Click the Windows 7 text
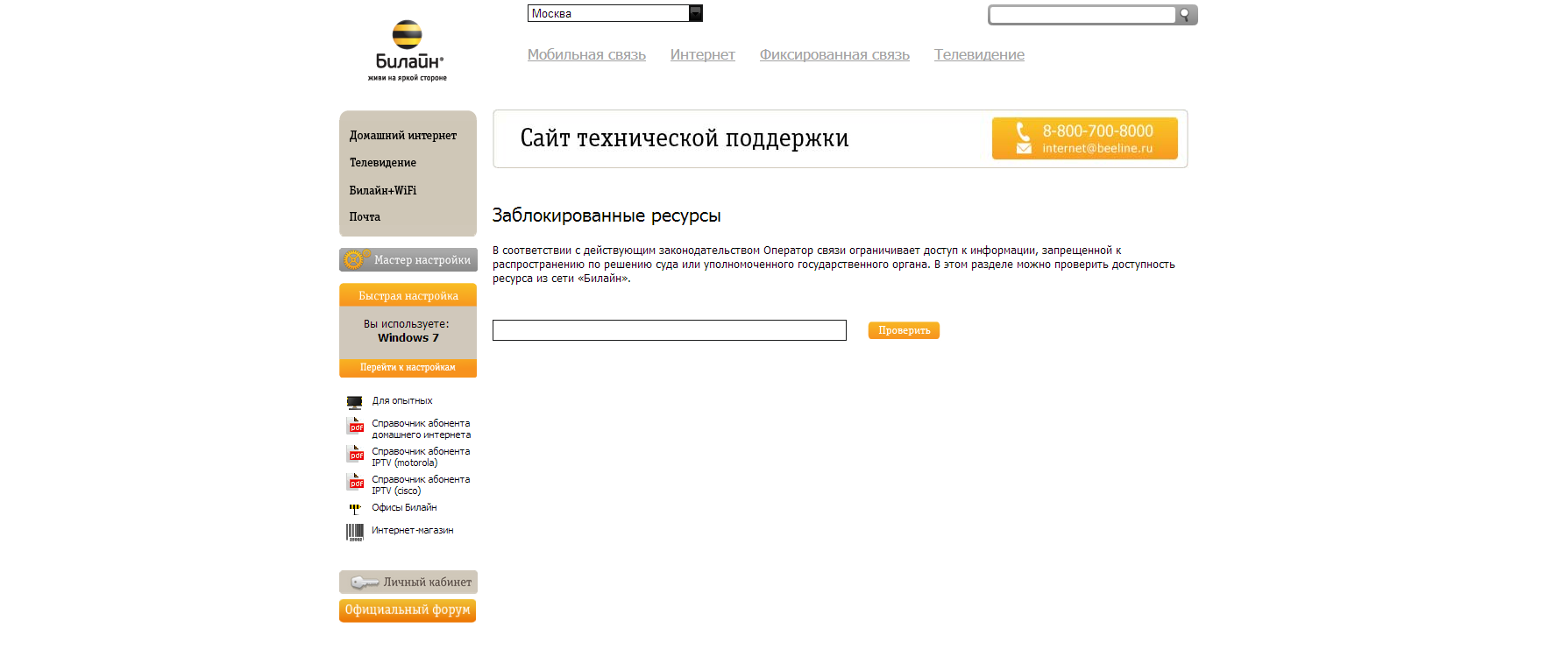1568x650 pixels. (408, 338)
